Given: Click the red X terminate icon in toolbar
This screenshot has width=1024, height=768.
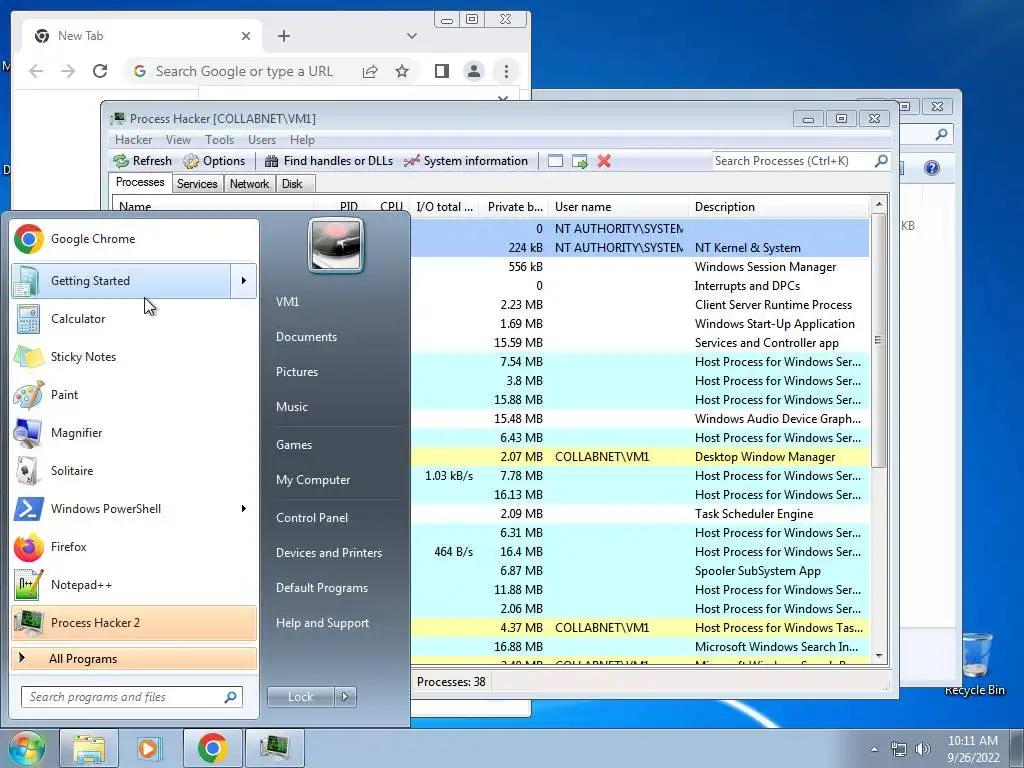Looking at the screenshot, I should pos(604,161).
